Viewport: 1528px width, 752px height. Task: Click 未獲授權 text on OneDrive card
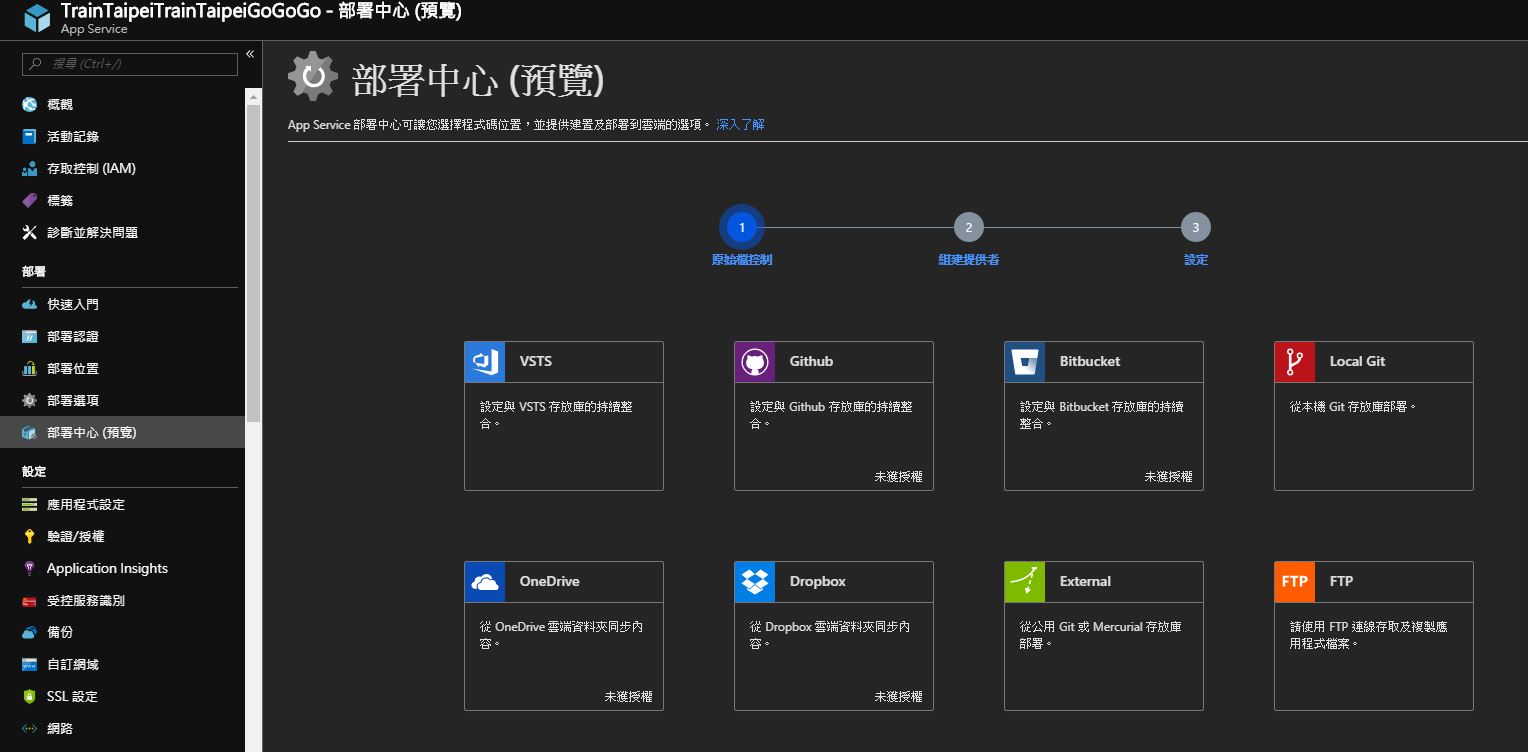pos(628,697)
